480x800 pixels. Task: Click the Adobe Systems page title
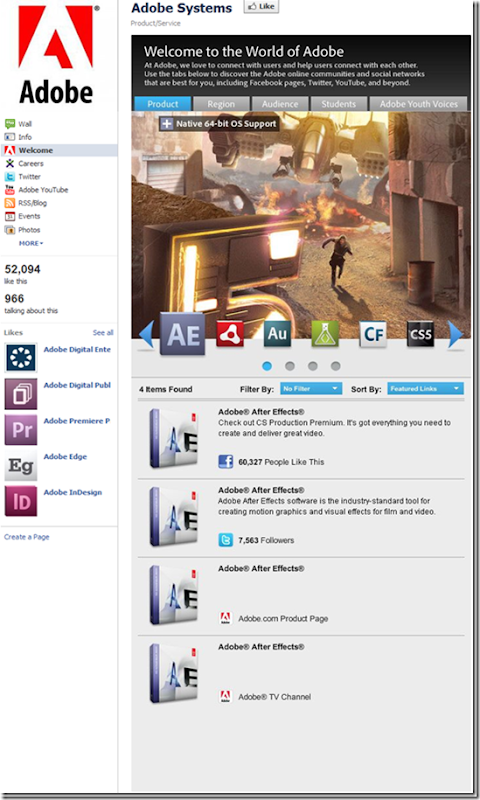[182, 8]
